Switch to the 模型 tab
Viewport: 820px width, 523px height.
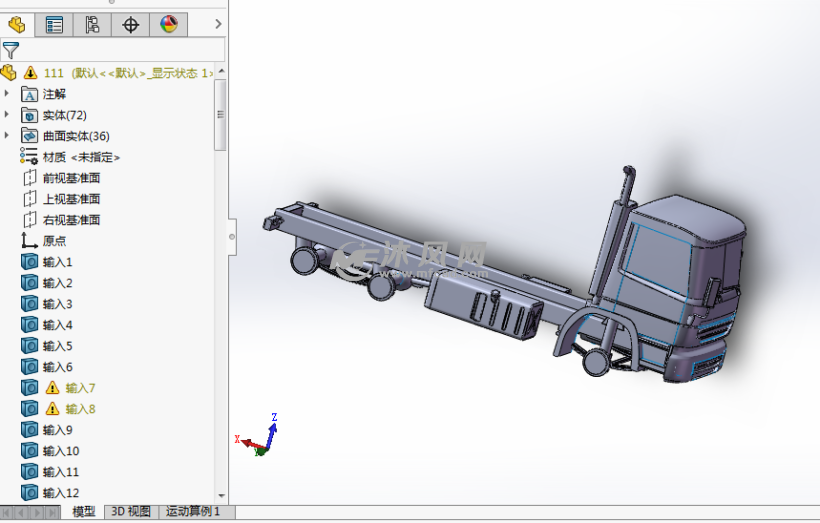pos(84,512)
